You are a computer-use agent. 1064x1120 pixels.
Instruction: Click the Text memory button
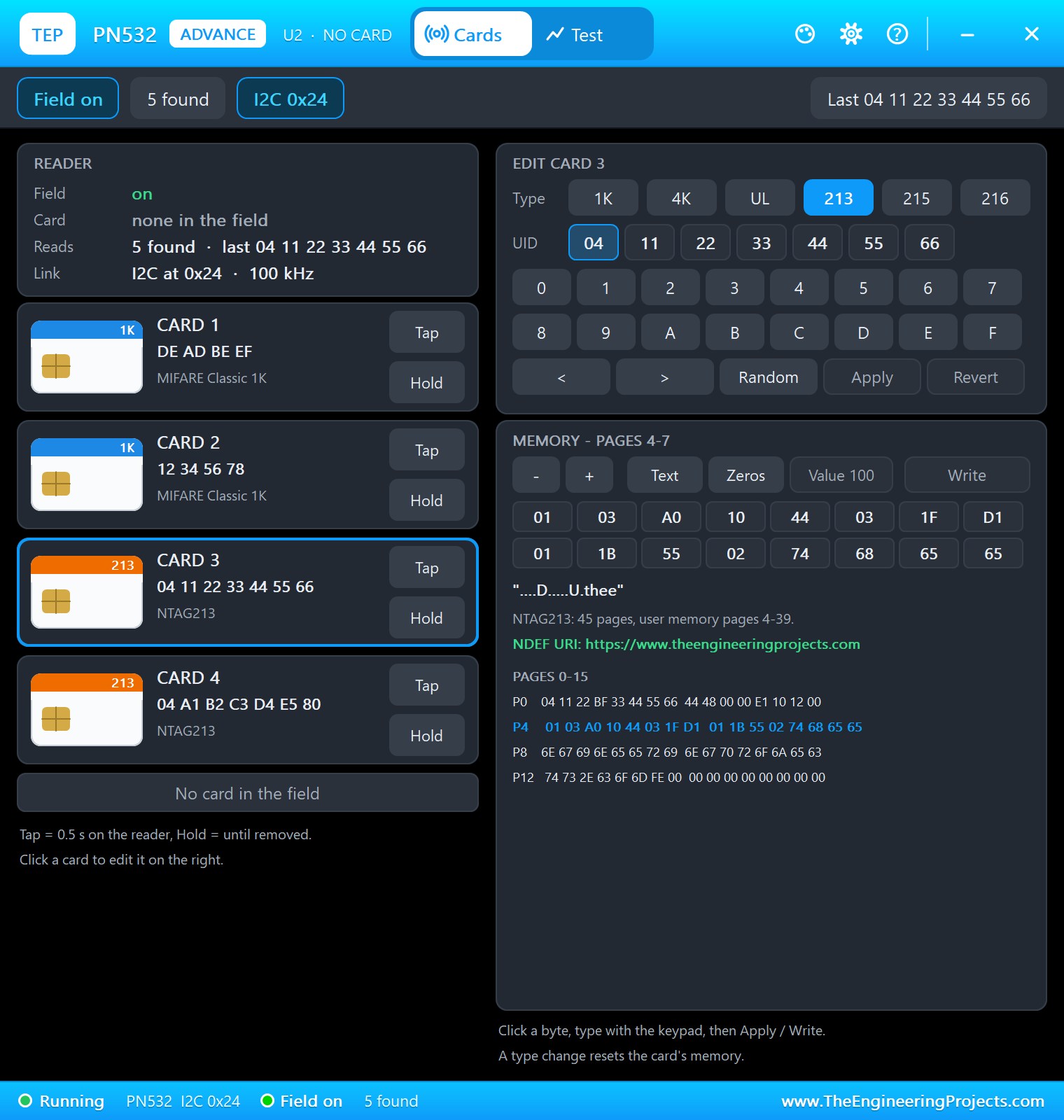(x=665, y=475)
